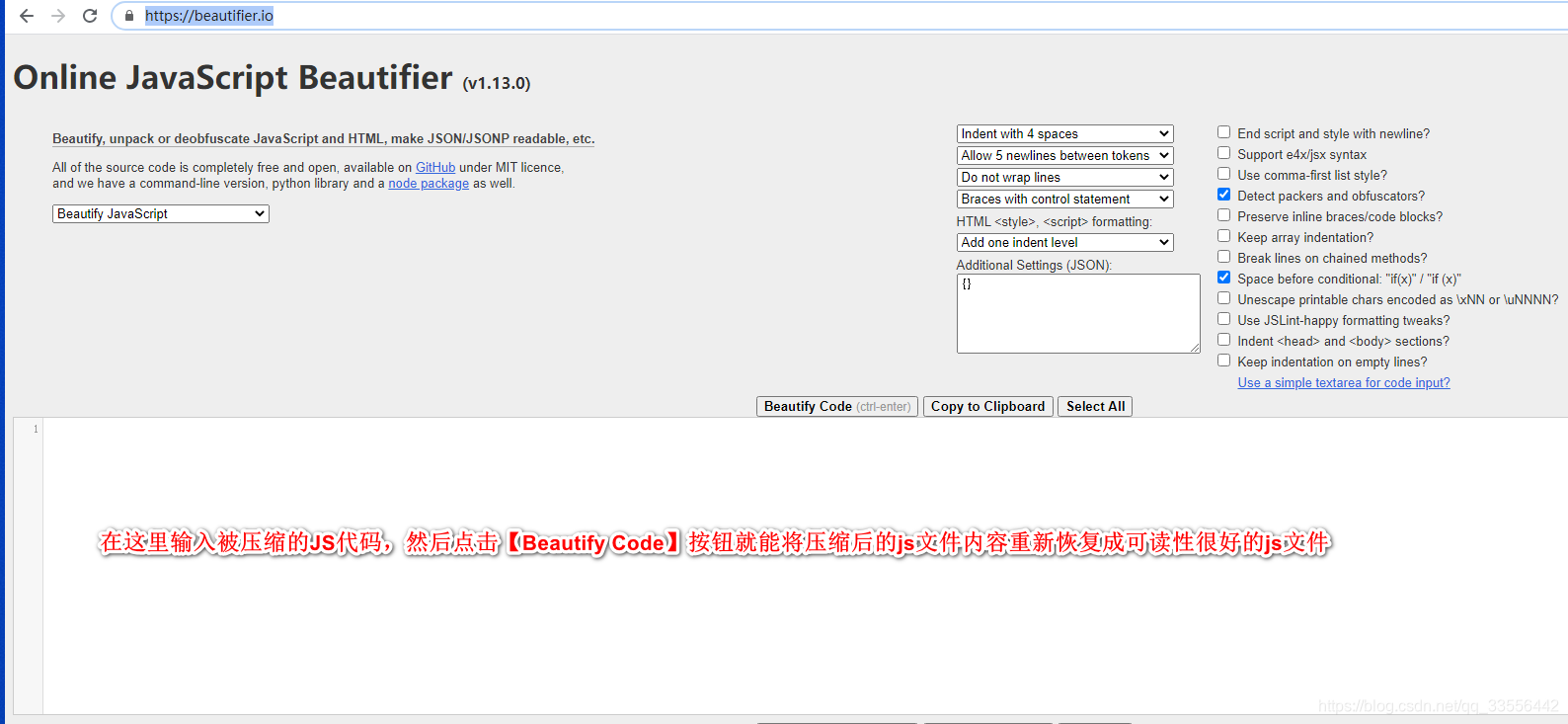The image size is (1568, 724).
Task: Open the Add one indent level dropdown
Action: (1064, 242)
